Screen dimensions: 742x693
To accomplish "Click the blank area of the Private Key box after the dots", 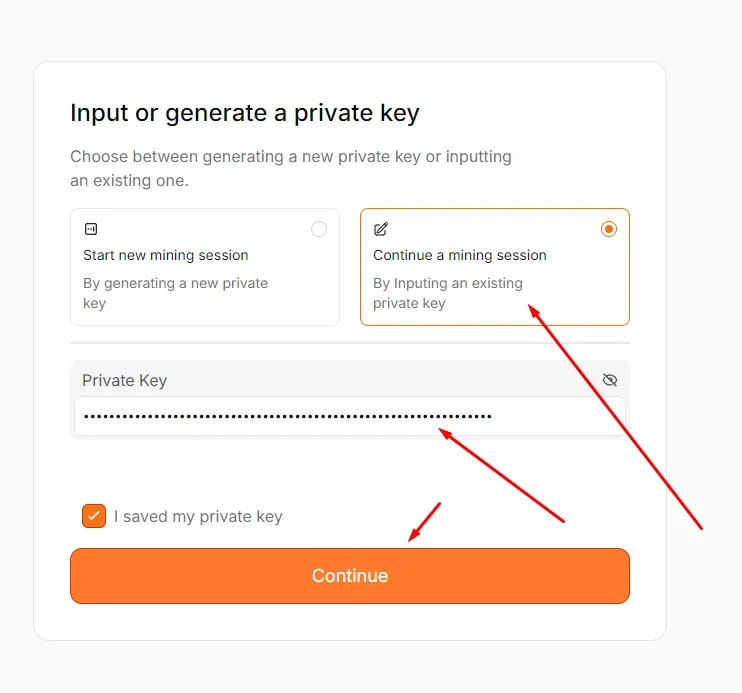I will point(557,416).
